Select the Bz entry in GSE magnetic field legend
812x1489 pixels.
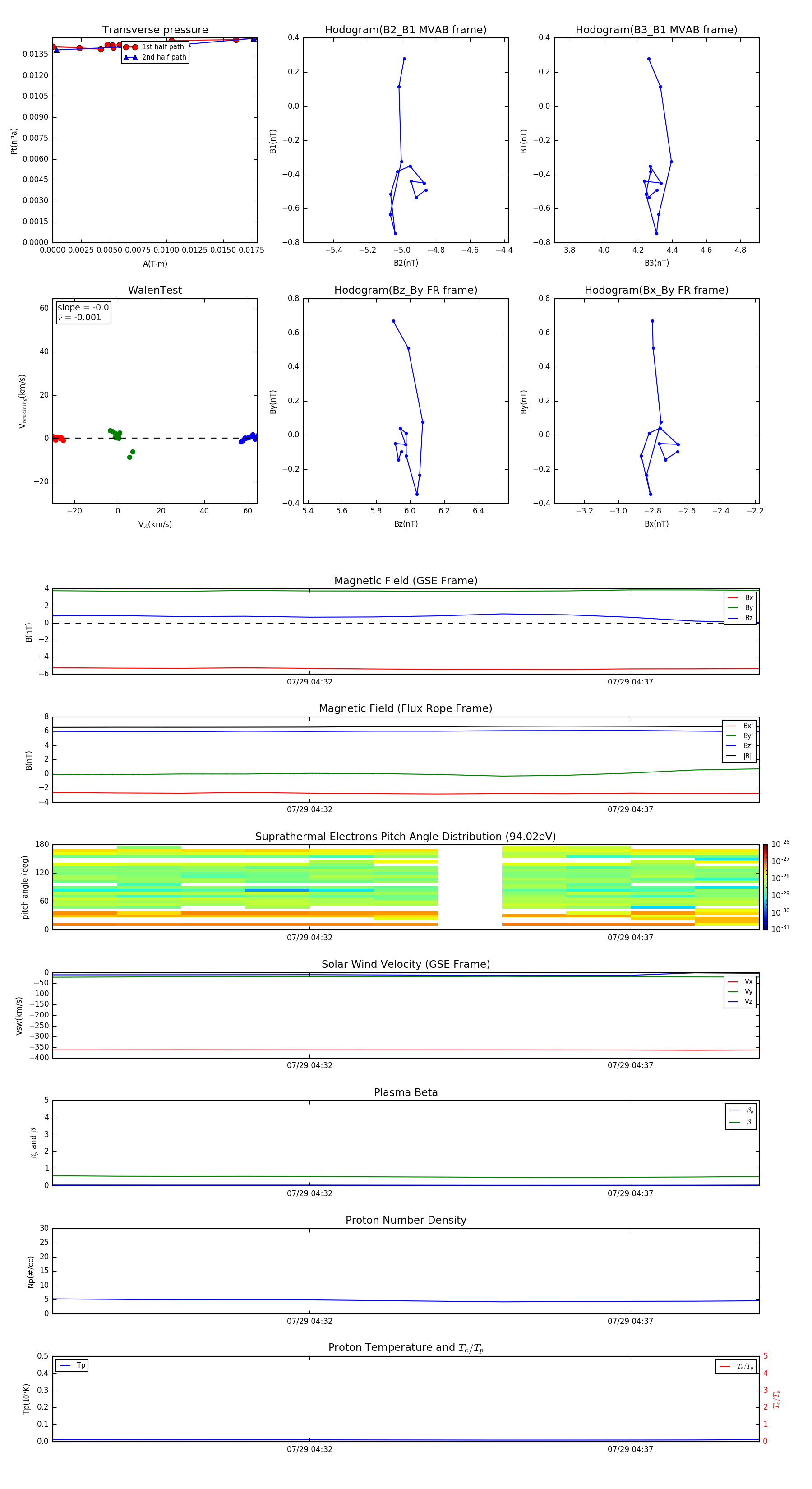tap(740, 618)
